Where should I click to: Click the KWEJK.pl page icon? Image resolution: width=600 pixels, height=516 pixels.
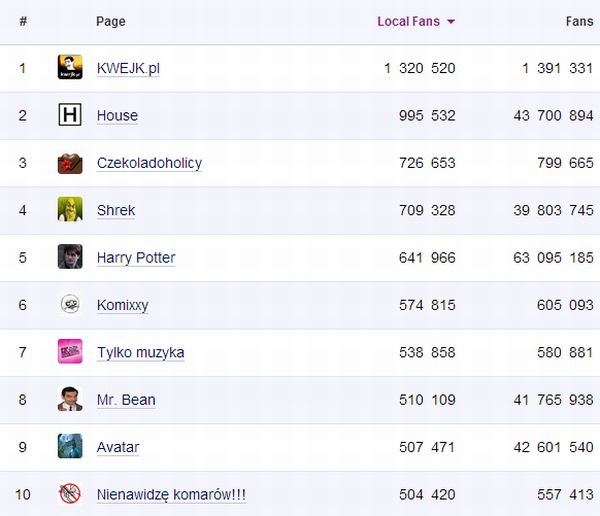(70, 68)
